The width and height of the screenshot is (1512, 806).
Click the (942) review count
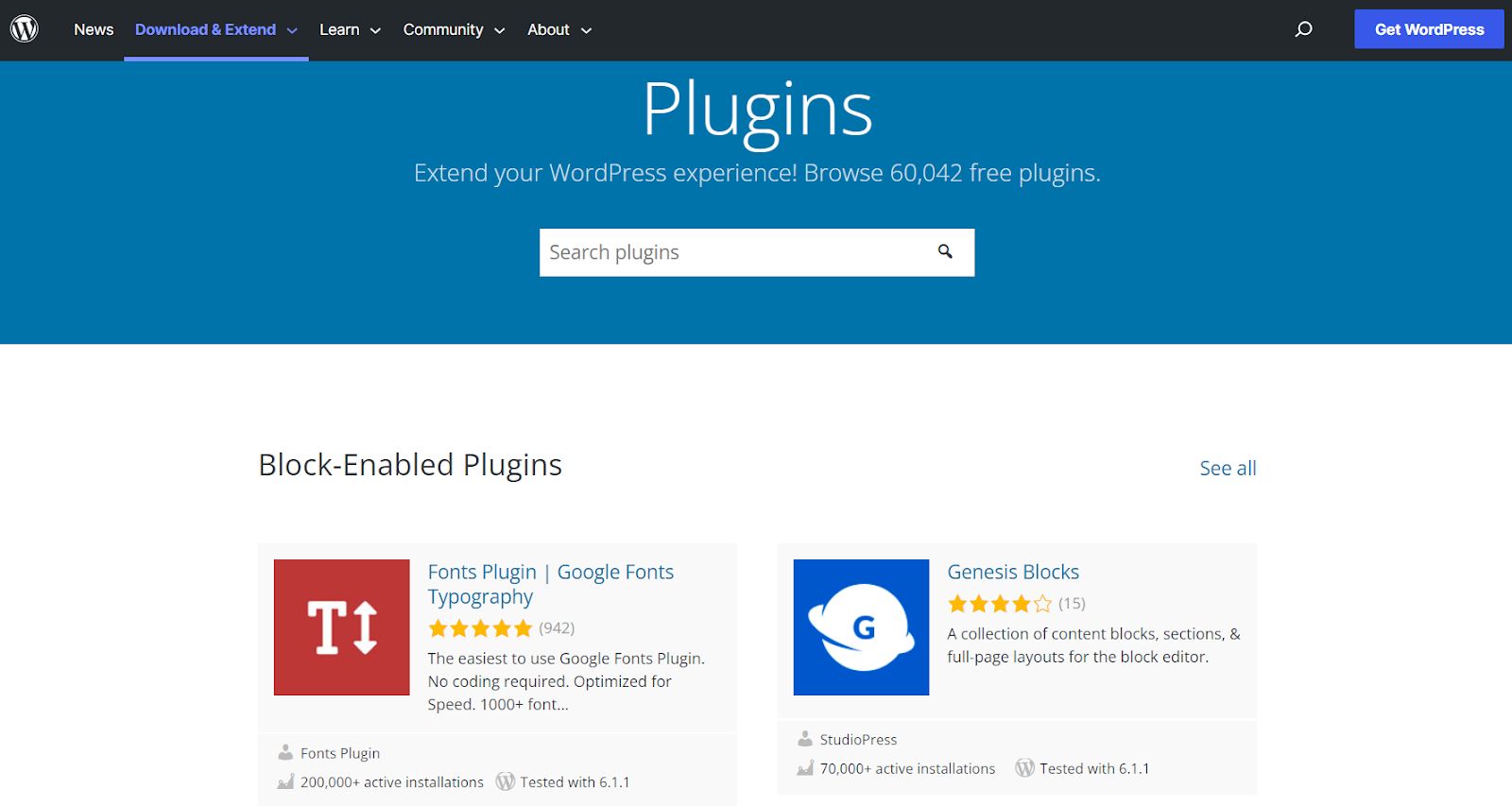(x=557, y=627)
